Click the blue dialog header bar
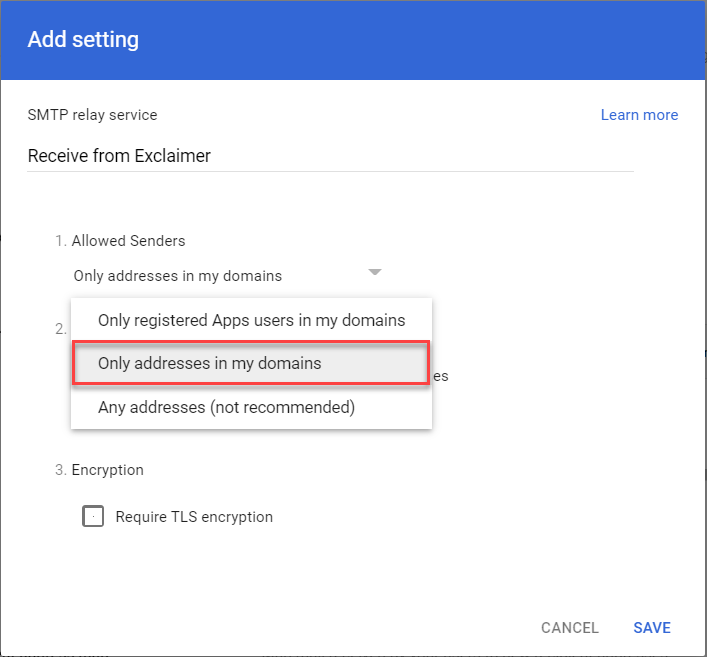 click(x=400, y=40)
